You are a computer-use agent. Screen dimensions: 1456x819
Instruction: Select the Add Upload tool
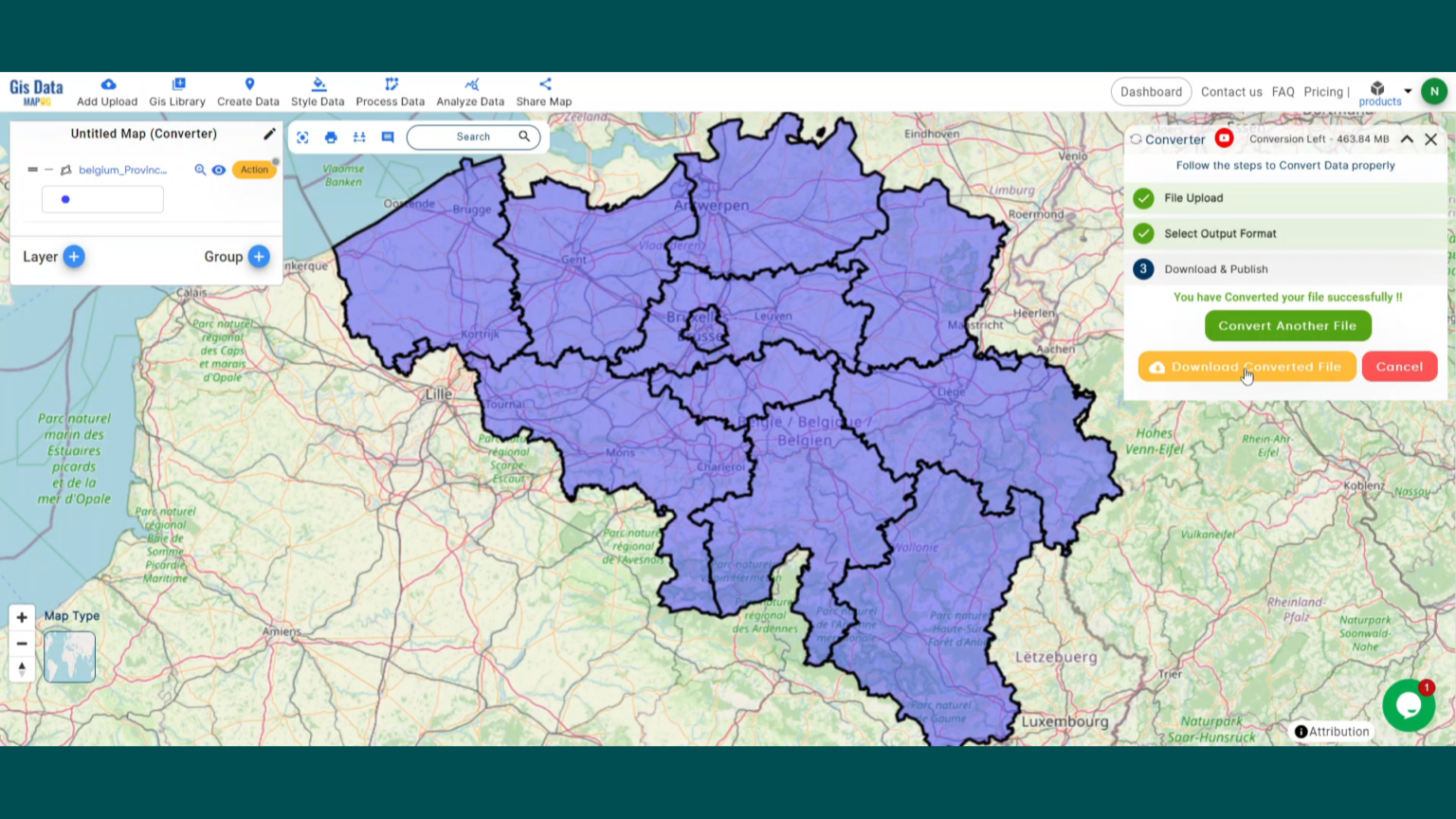click(x=106, y=91)
